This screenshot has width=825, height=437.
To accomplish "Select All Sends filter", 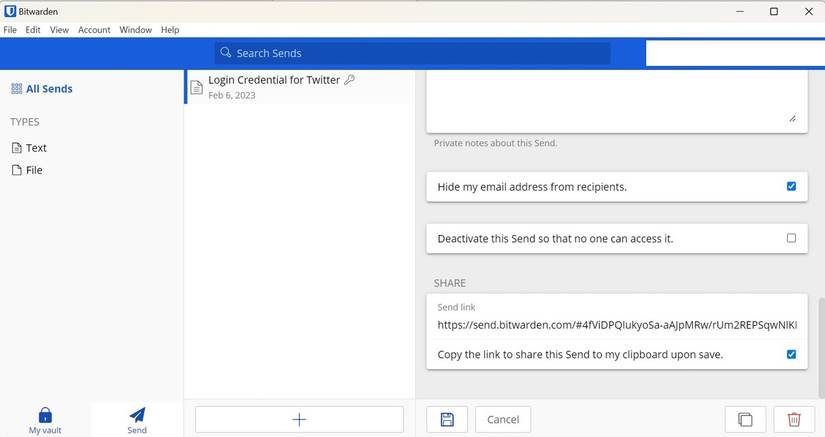I will (49, 89).
